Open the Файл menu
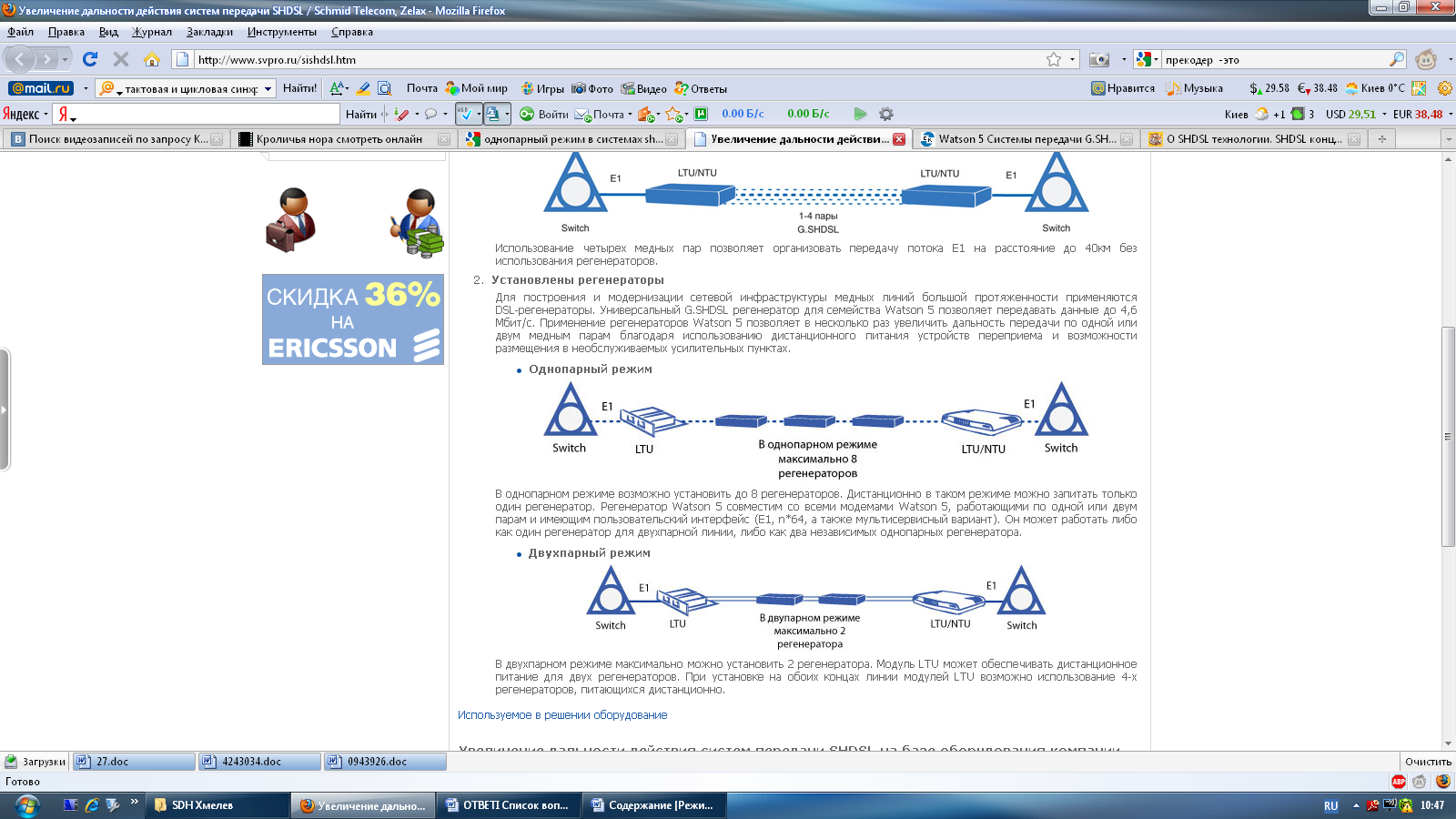Screen dimensions: 1456x819 click(20, 32)
